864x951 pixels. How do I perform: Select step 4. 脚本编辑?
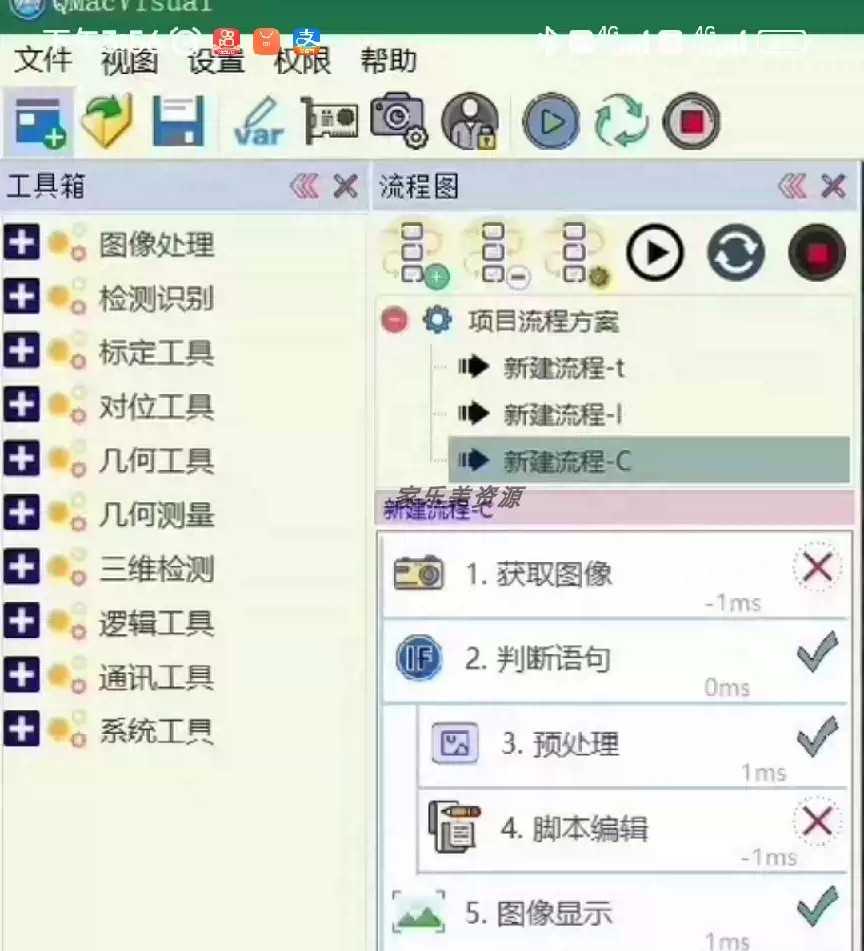click(x=633, y=830)
